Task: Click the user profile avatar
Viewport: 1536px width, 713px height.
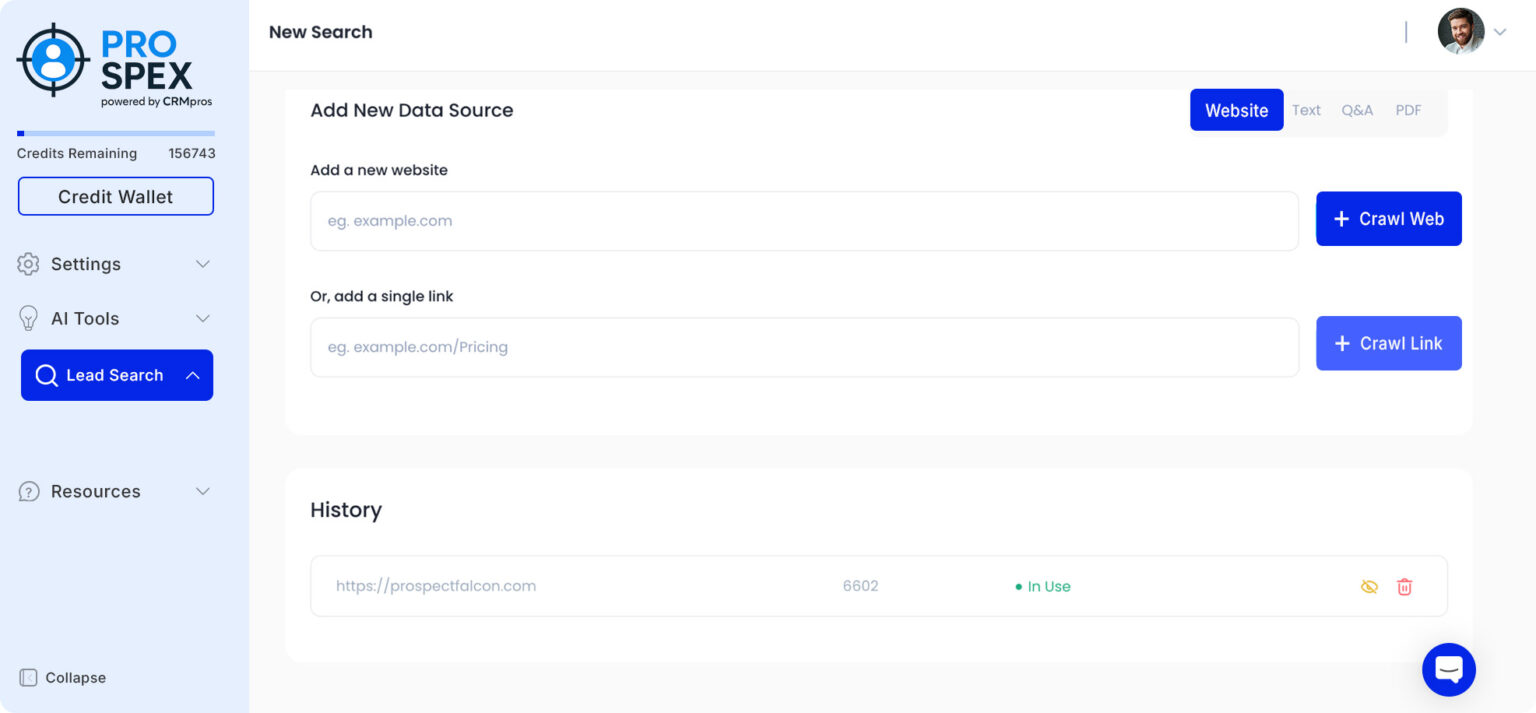Action: coord(1461,31)
